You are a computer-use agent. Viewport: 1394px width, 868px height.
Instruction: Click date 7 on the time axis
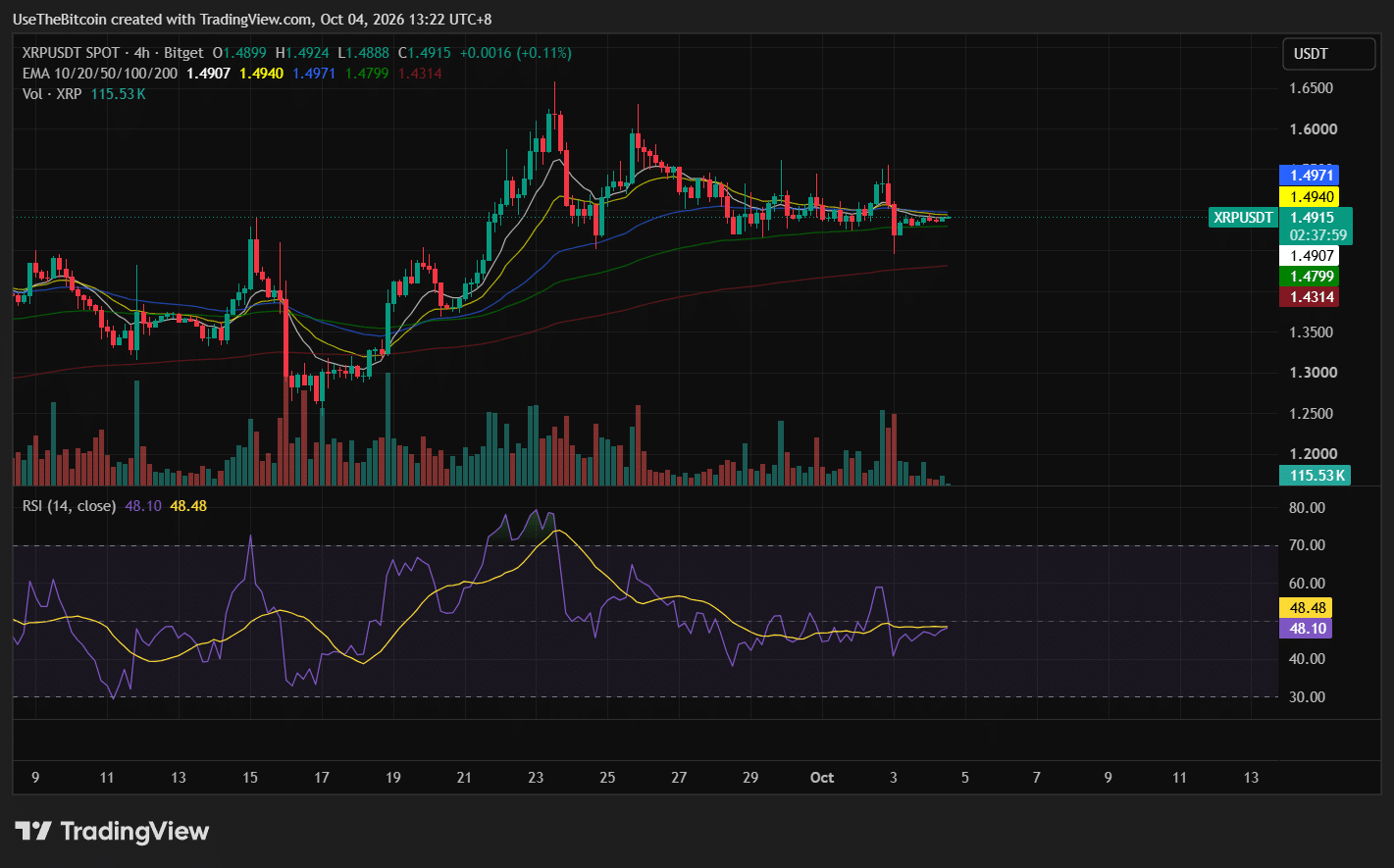[x=1037, y=778]
